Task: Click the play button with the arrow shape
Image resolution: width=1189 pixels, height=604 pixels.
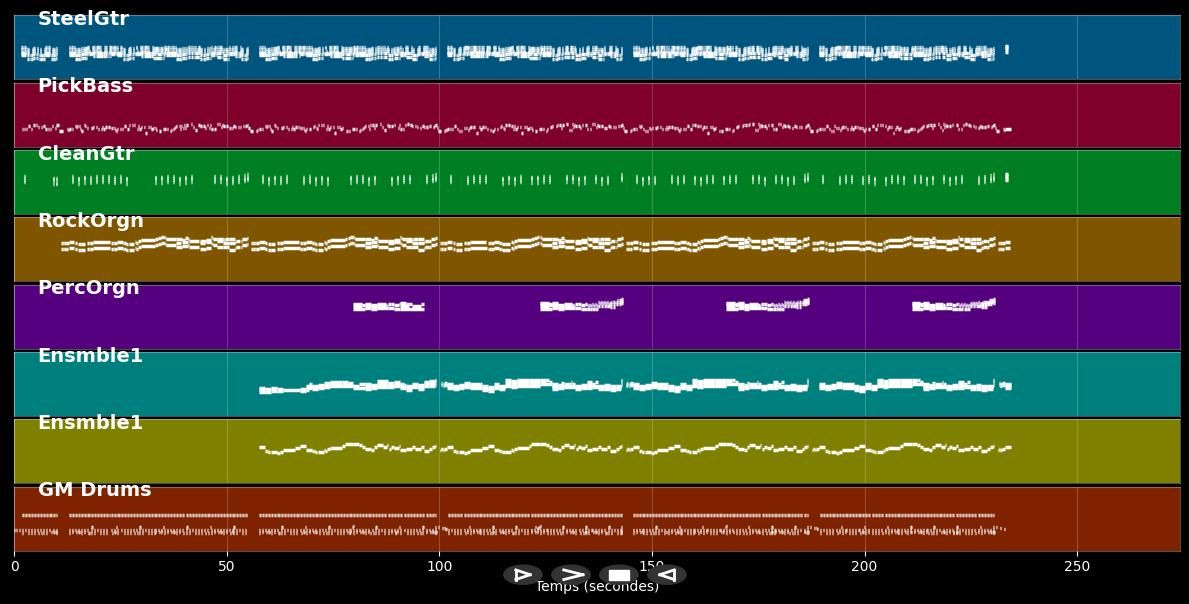Action: click(571, 575)
